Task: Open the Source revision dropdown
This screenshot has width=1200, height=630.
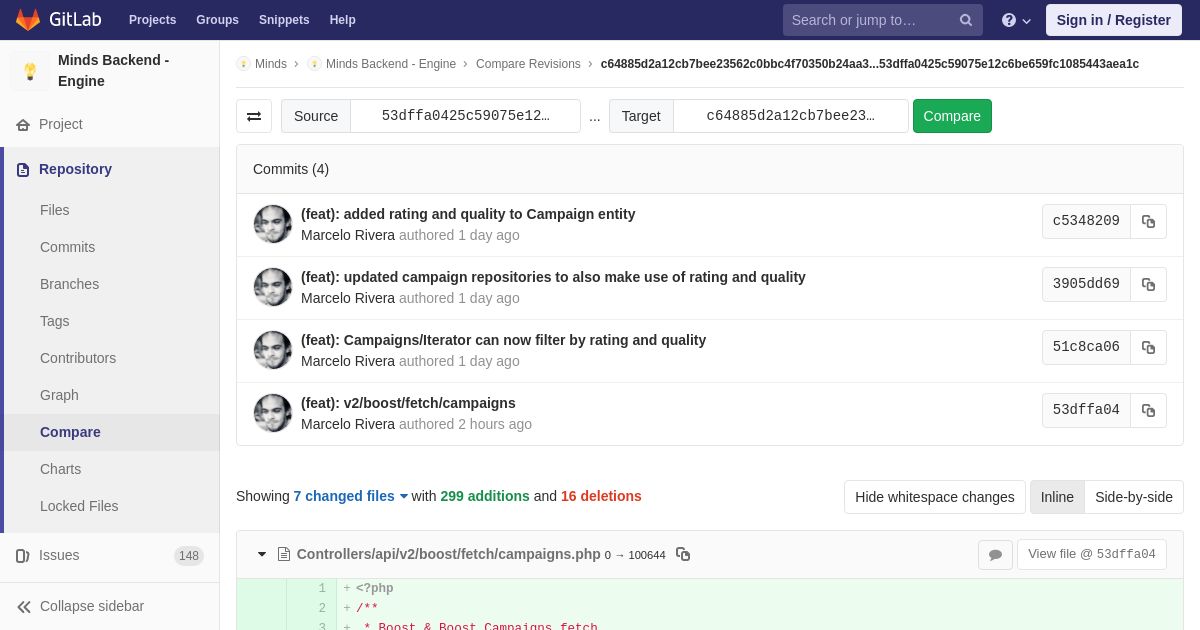Action: point(465,116)
